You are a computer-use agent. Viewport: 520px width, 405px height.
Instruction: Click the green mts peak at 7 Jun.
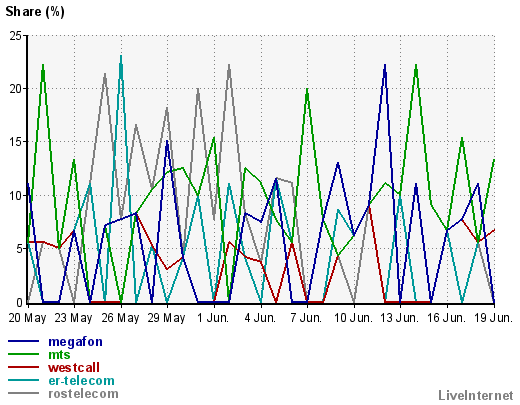pyautogui.click(x=307, y=89)
